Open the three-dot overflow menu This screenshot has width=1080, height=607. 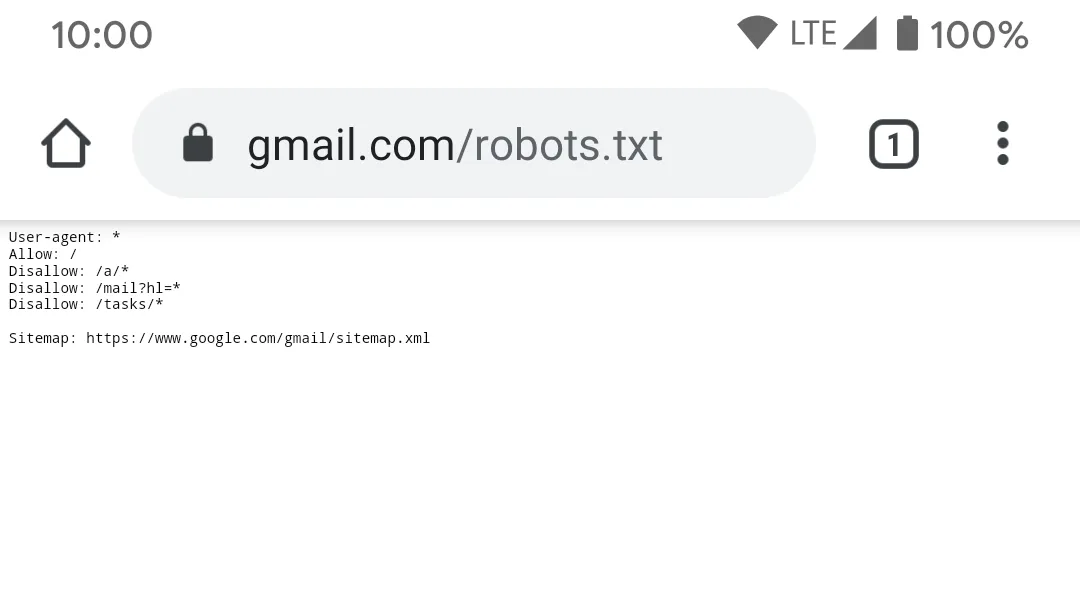1002,143
